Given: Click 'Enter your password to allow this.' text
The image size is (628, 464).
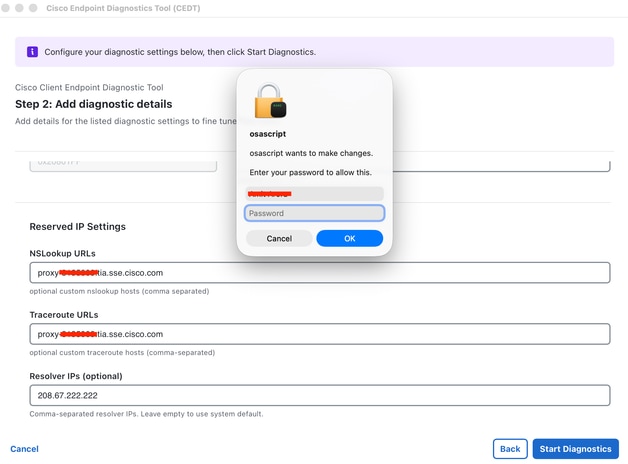Looking at the screenshot, I should click(x=310, y=172).
